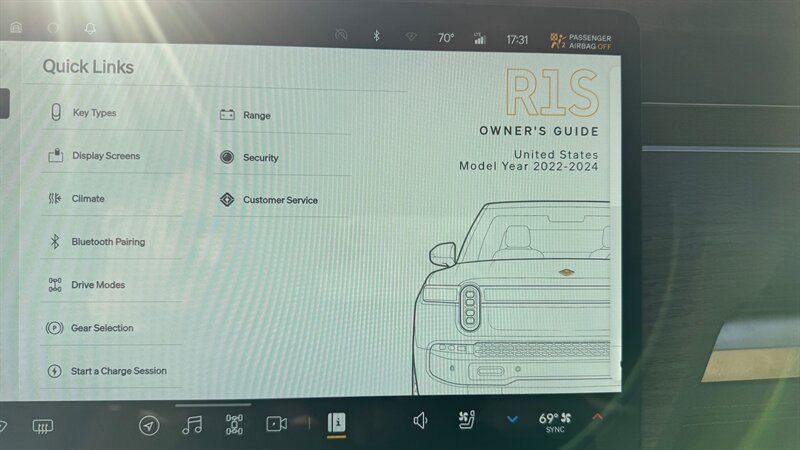The height and width of the screenshot is (450, 800).
Task: Open the Key Types quick link
Action: [94, 113]
